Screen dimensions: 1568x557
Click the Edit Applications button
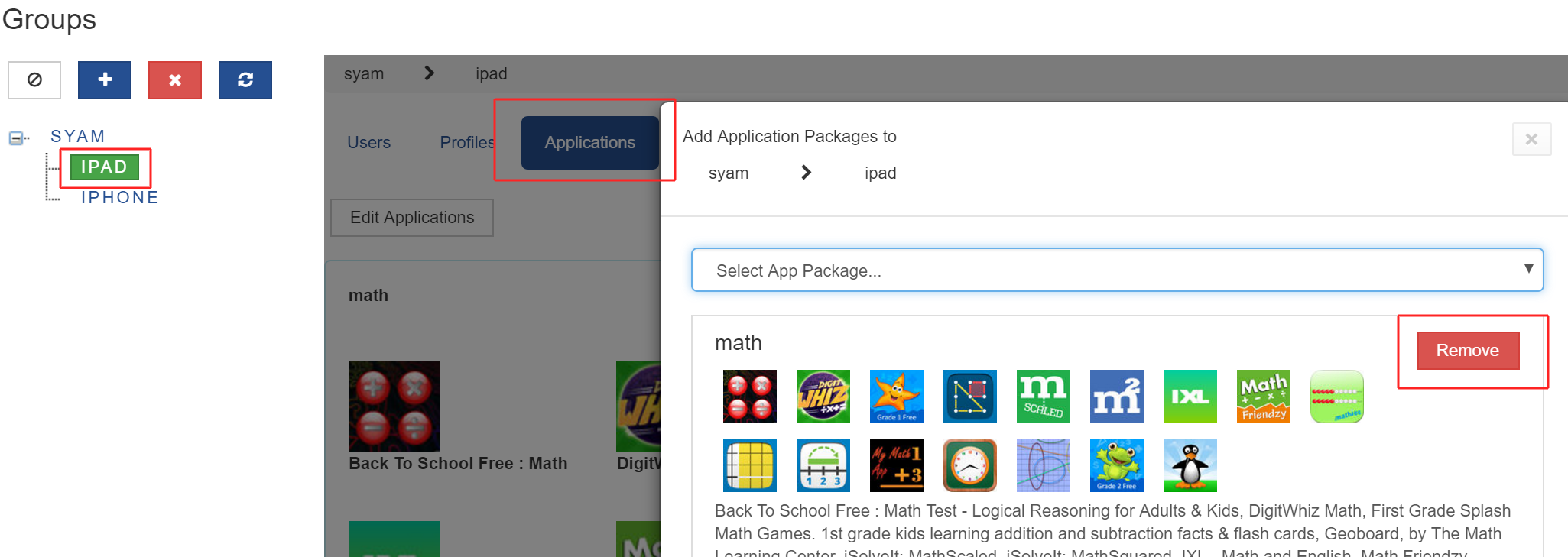pos(412,218)
